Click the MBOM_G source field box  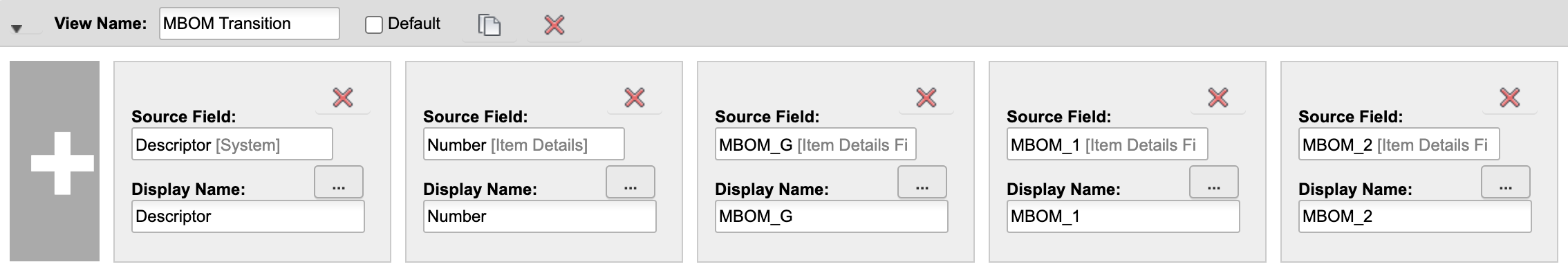[816, 144]
